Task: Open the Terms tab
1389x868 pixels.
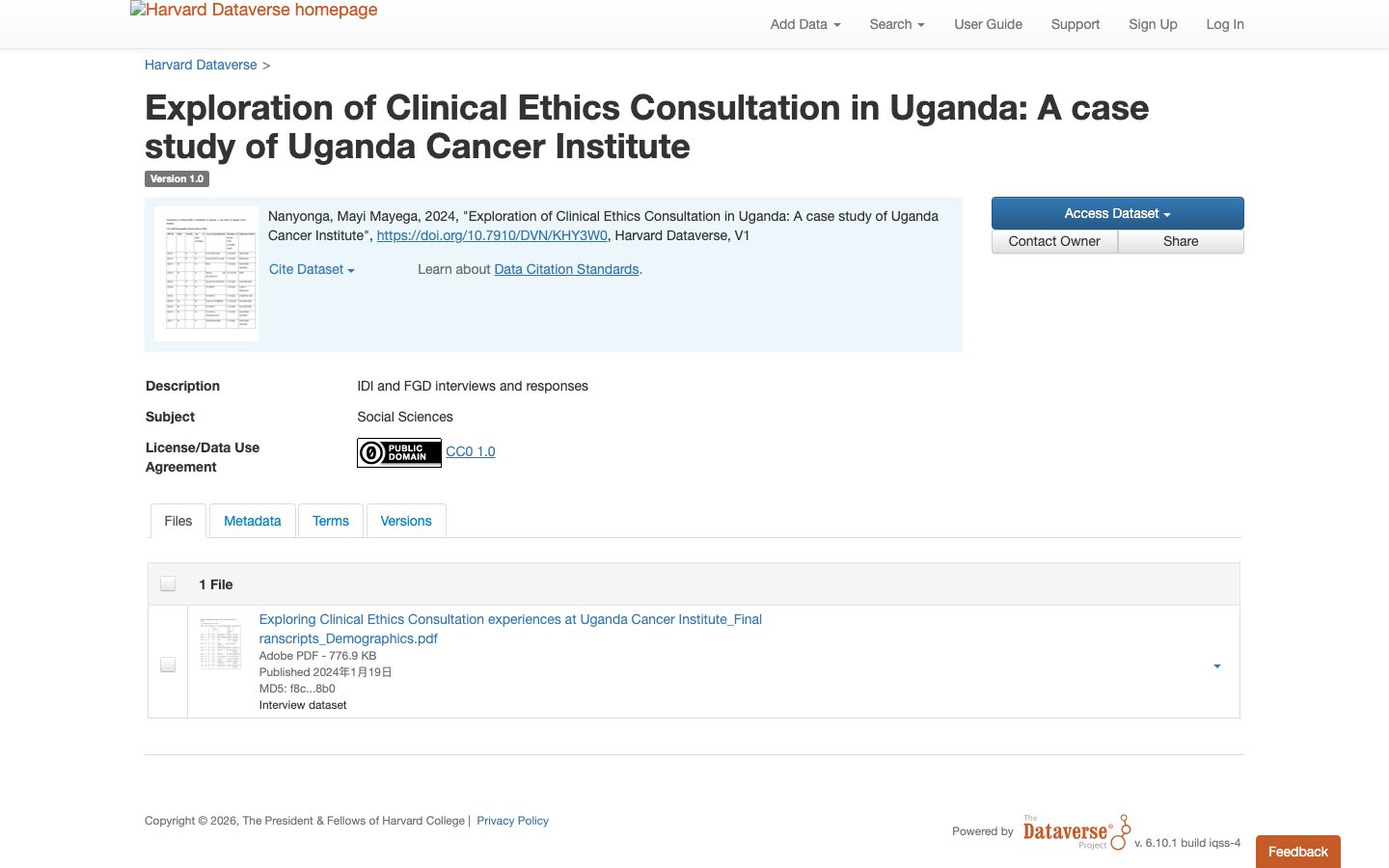Action: tap(331, 521)
